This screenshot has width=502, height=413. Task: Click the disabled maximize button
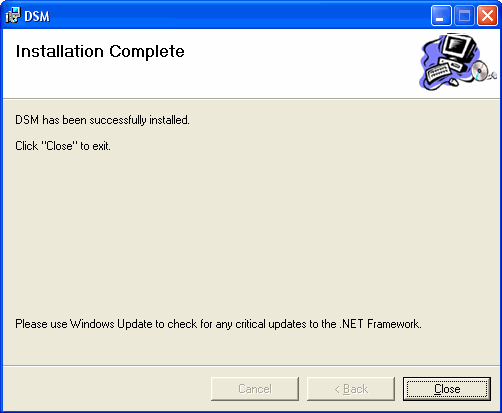(464, 15)
